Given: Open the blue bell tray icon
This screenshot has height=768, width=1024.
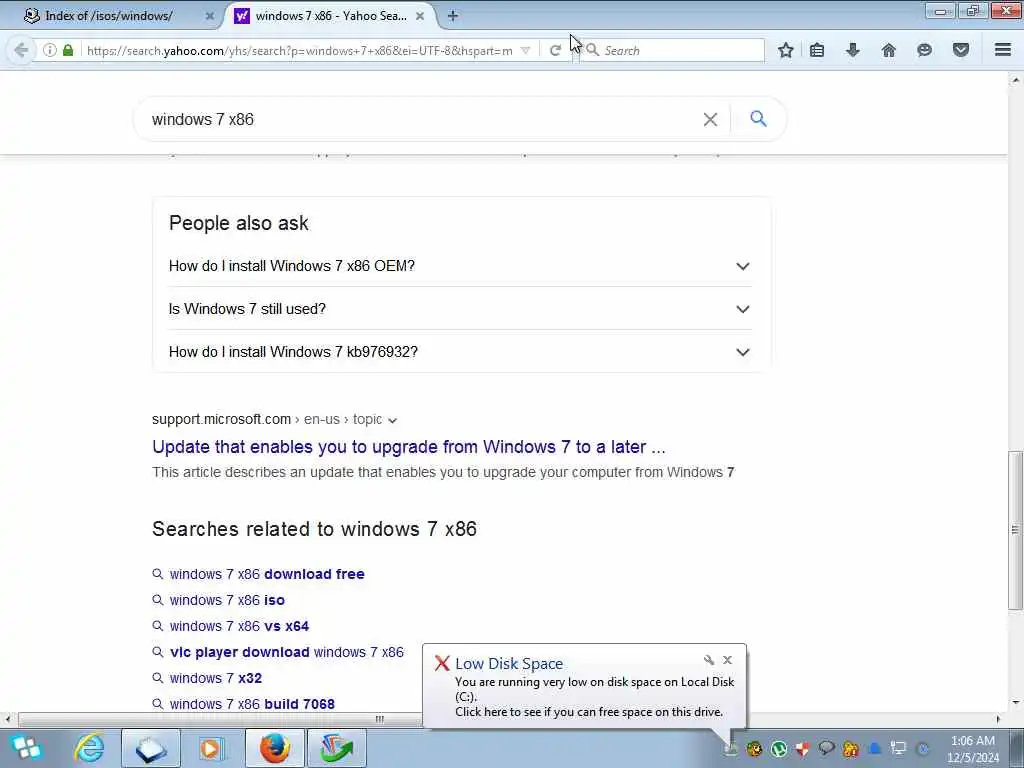Looking at the screenshot, I should [x=875, y=749].
